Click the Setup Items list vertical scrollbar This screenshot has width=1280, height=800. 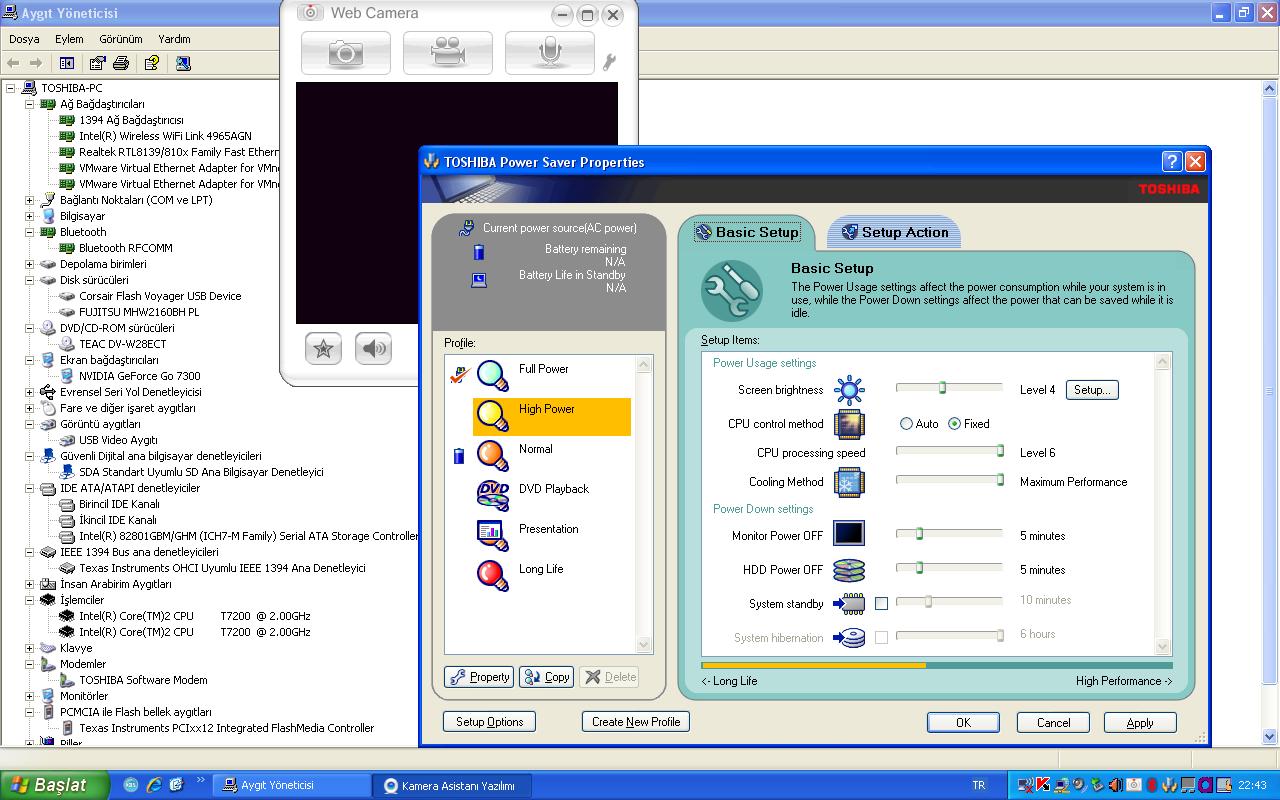(1162, 503)
